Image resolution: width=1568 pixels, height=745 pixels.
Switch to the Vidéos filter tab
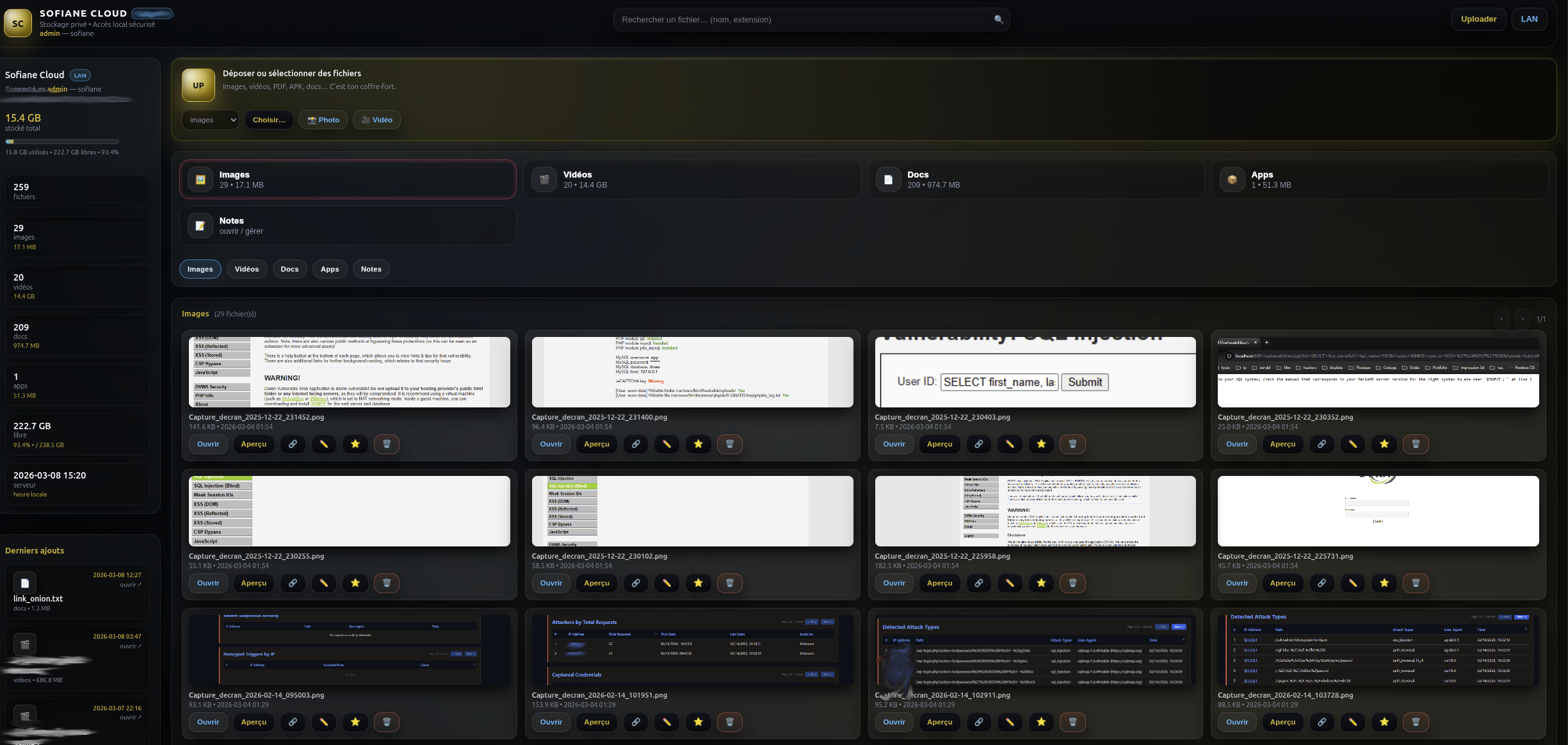click(247, 269)
